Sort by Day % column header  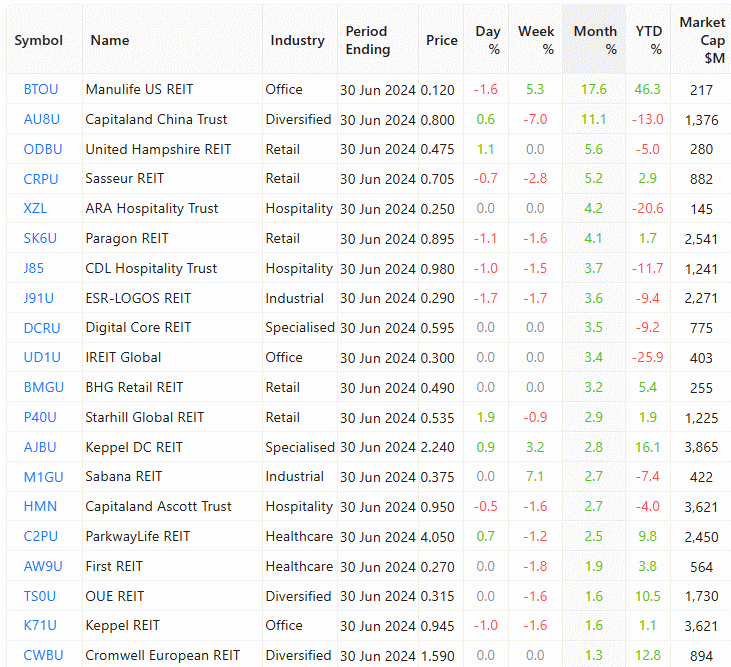[x=488, y=40]
